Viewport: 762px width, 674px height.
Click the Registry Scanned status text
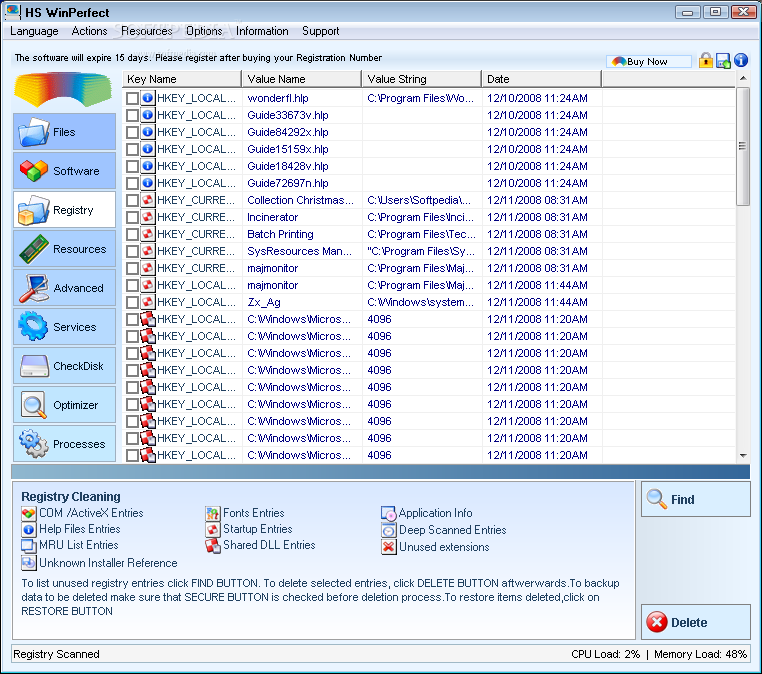coord(56,654)
